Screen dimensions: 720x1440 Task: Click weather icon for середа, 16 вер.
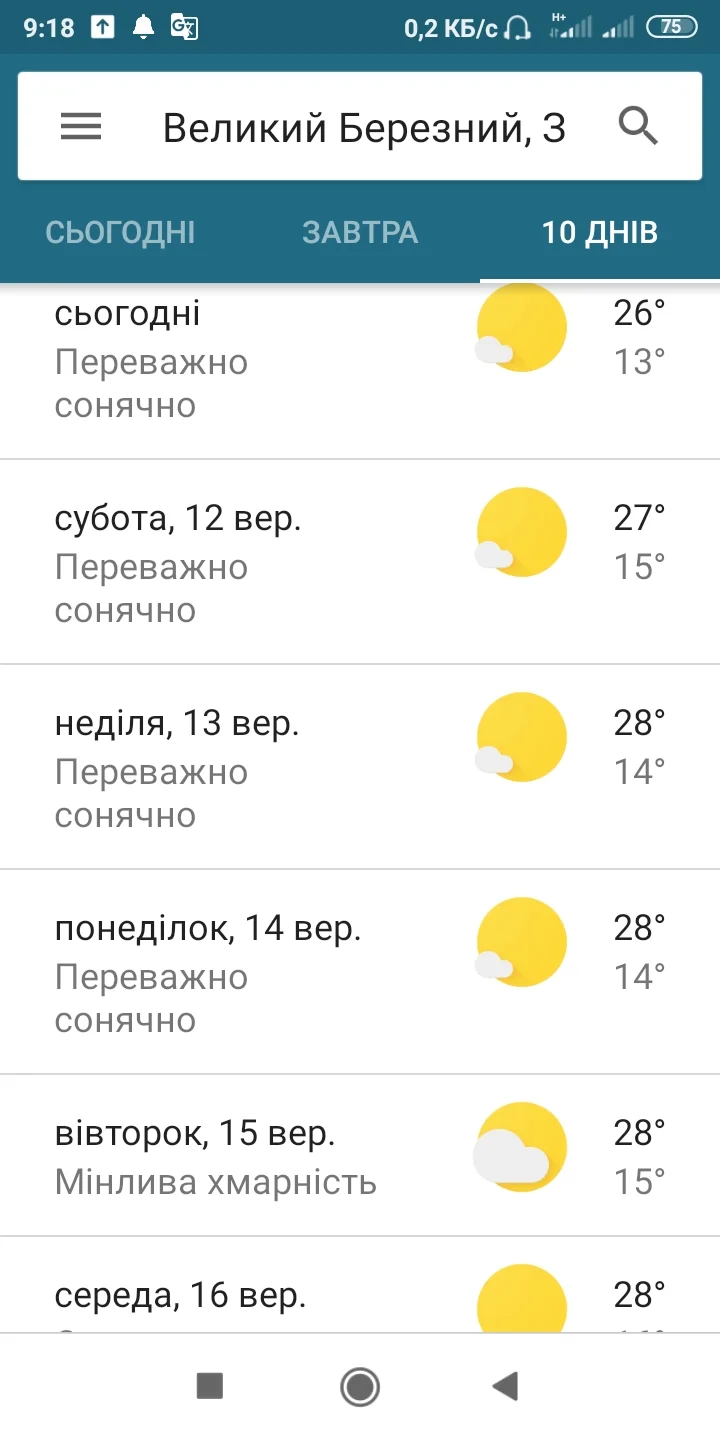point(520,1300)
